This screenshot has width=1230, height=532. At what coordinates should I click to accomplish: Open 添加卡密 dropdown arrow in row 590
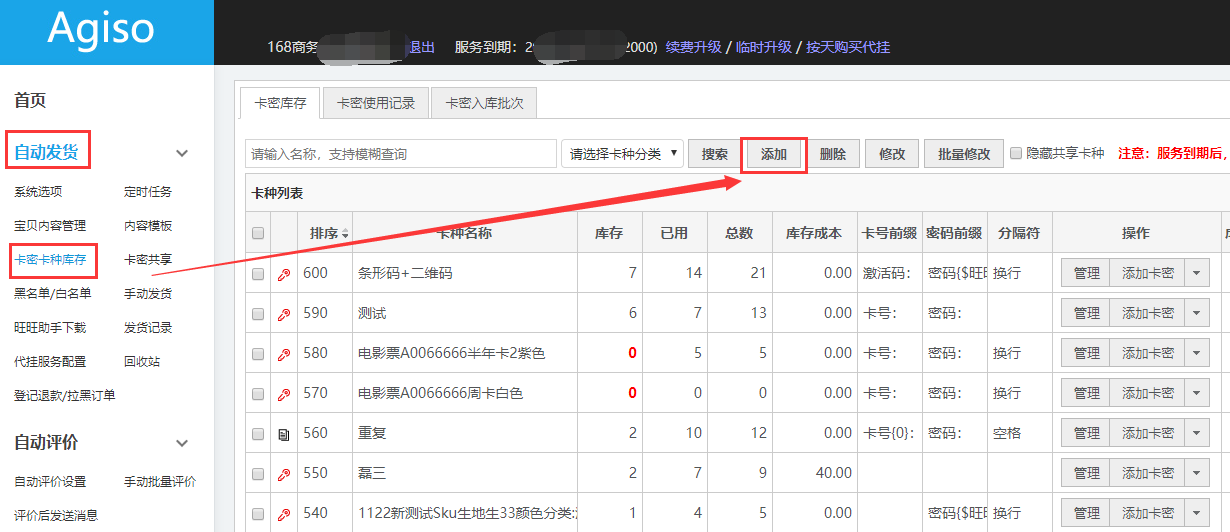tap(1197, 313)
